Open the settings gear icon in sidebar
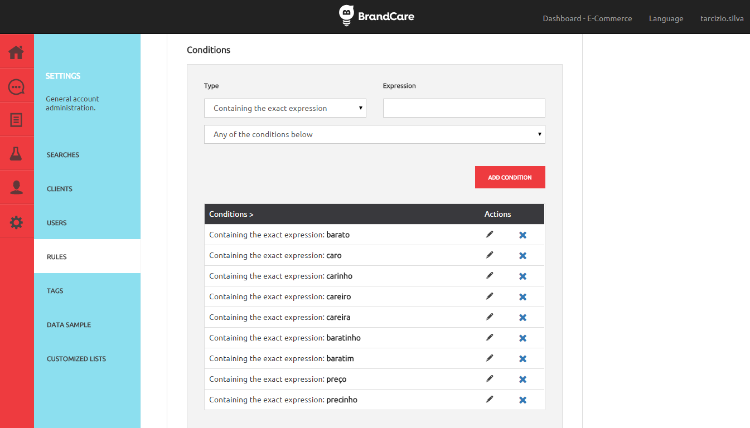 click(x=16, y=222)
